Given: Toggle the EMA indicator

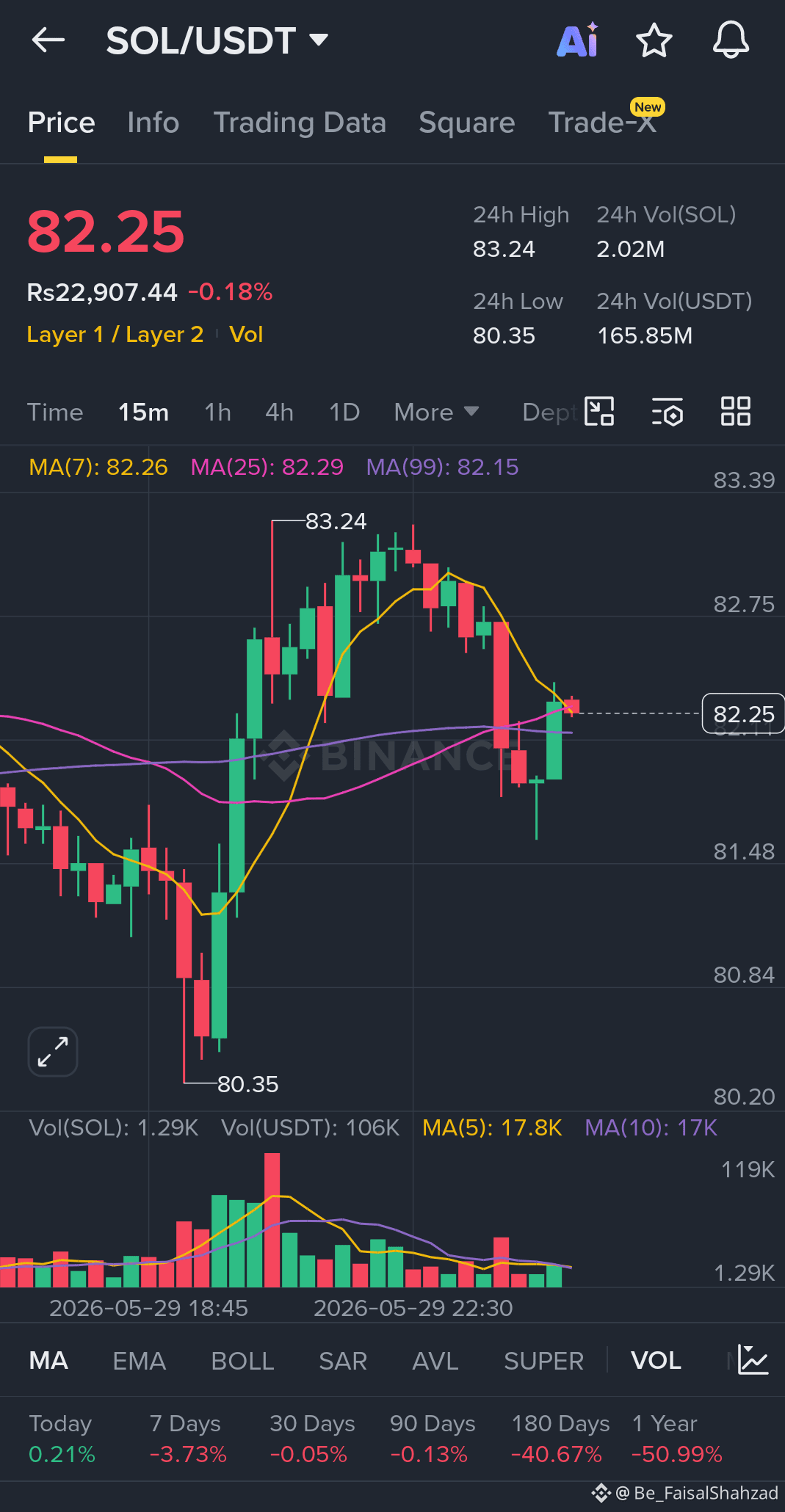Looking at the screenshot, I should pos(139,1361).
